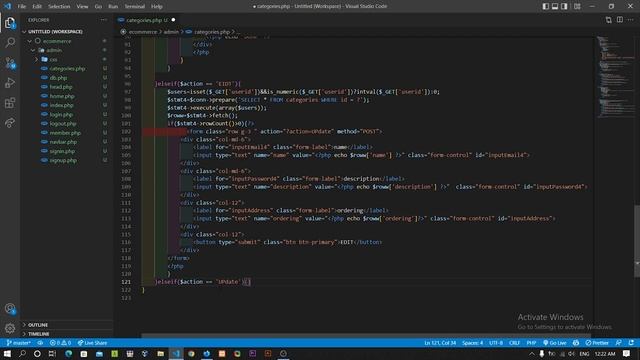Toggle the remote explorer eye icon in status bar
This screenshot has width=640, height=360.
40,343
